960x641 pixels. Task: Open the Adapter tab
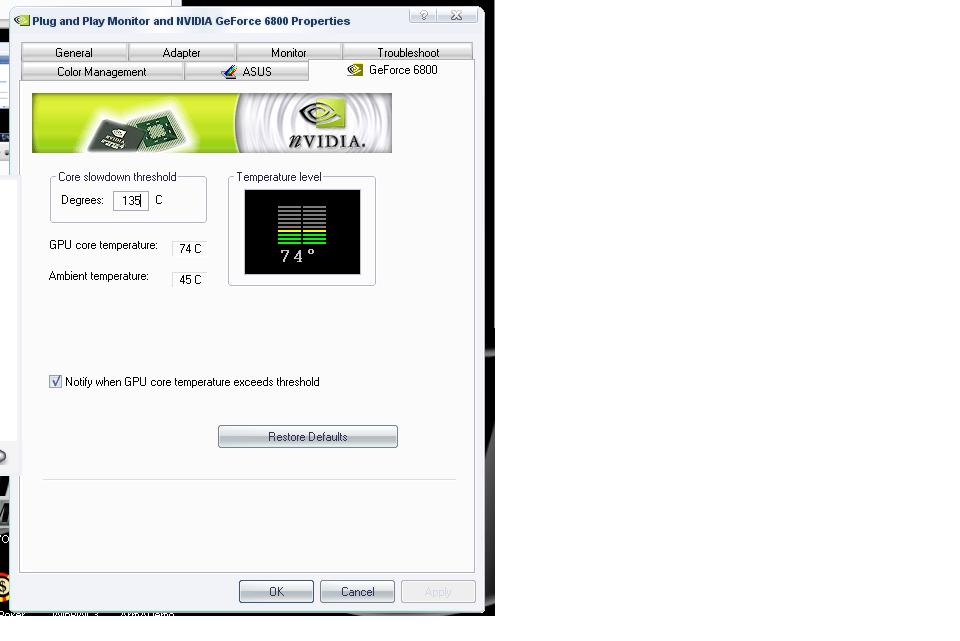click(x=181, y=53)
